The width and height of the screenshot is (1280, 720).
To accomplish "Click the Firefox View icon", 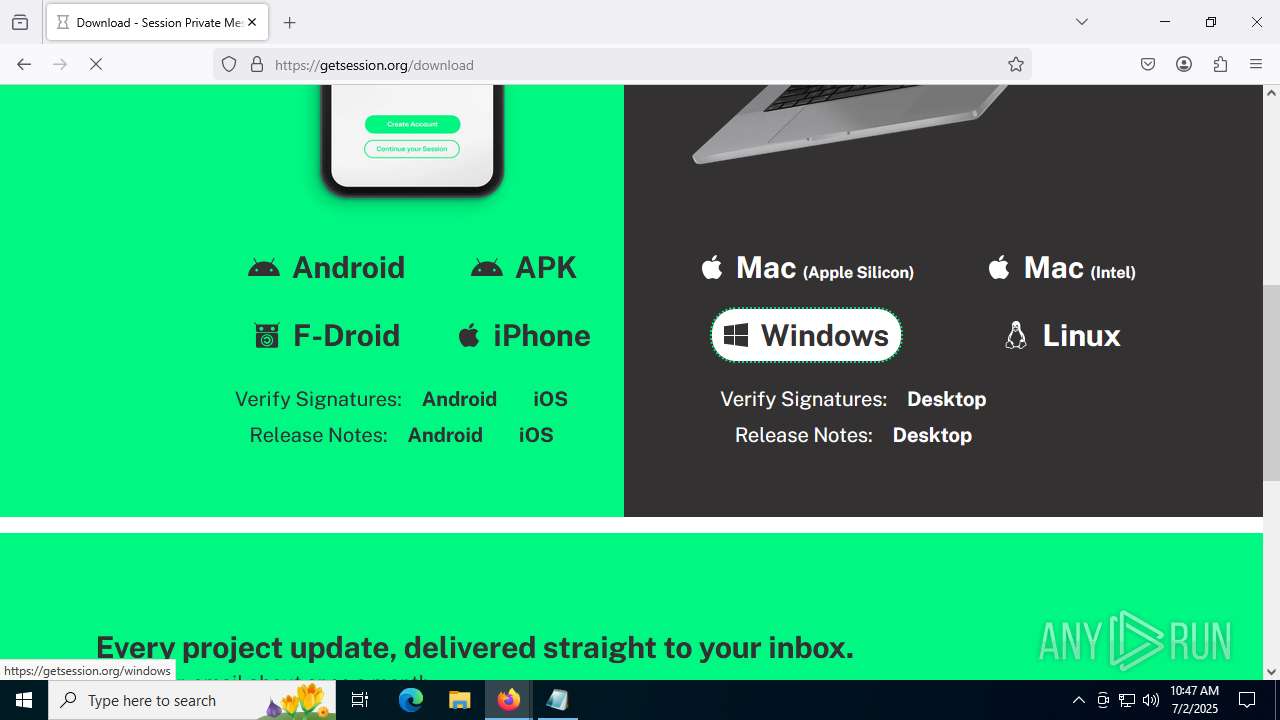I will (x=20, y=22).
